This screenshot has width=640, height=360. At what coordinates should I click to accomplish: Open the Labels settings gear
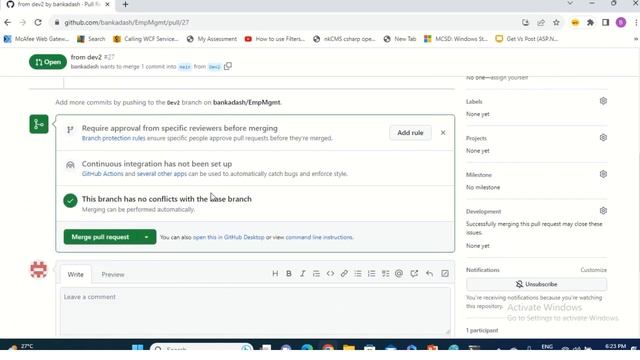pos(603,101)
